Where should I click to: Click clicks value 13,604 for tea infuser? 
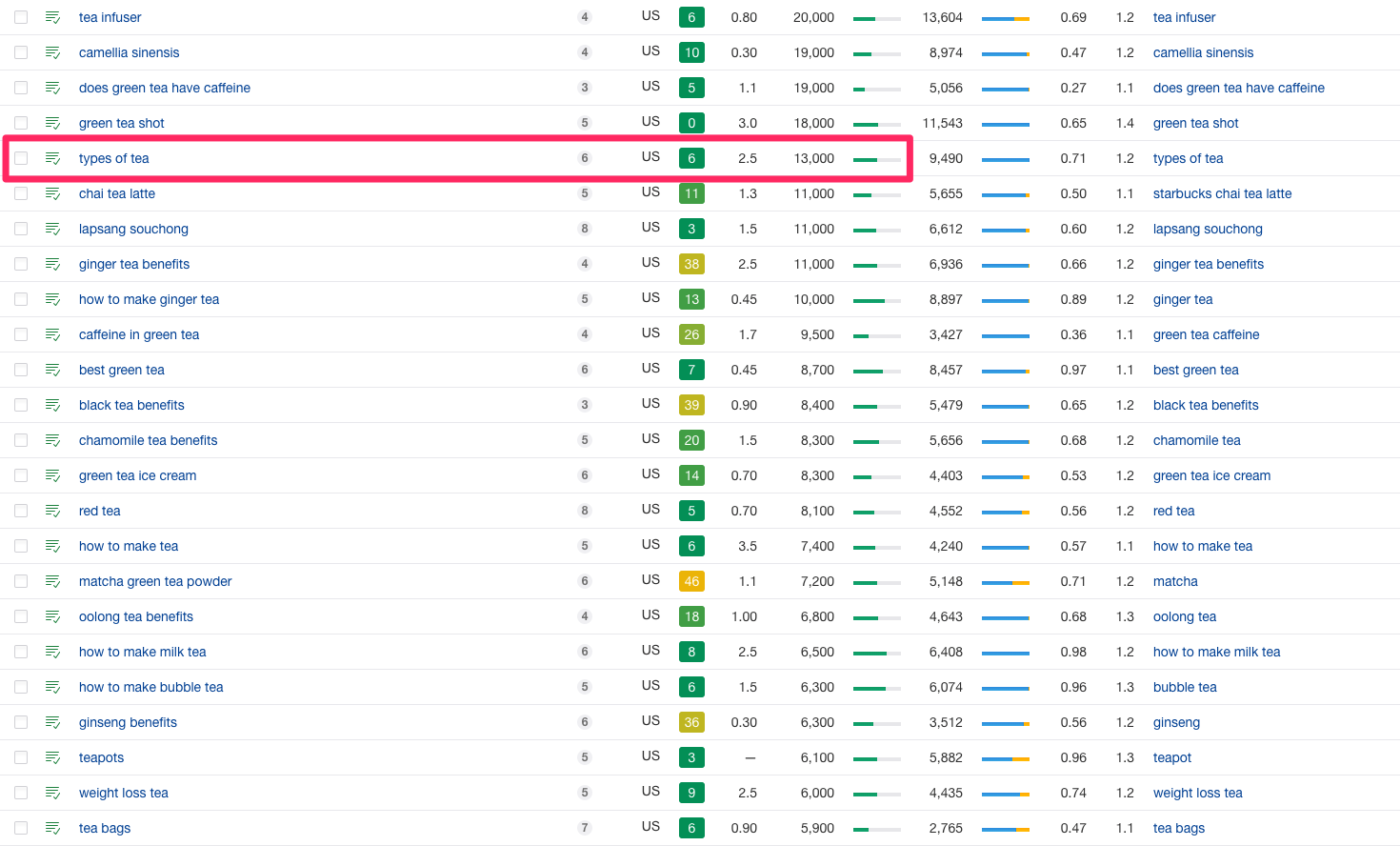[943, 17]
